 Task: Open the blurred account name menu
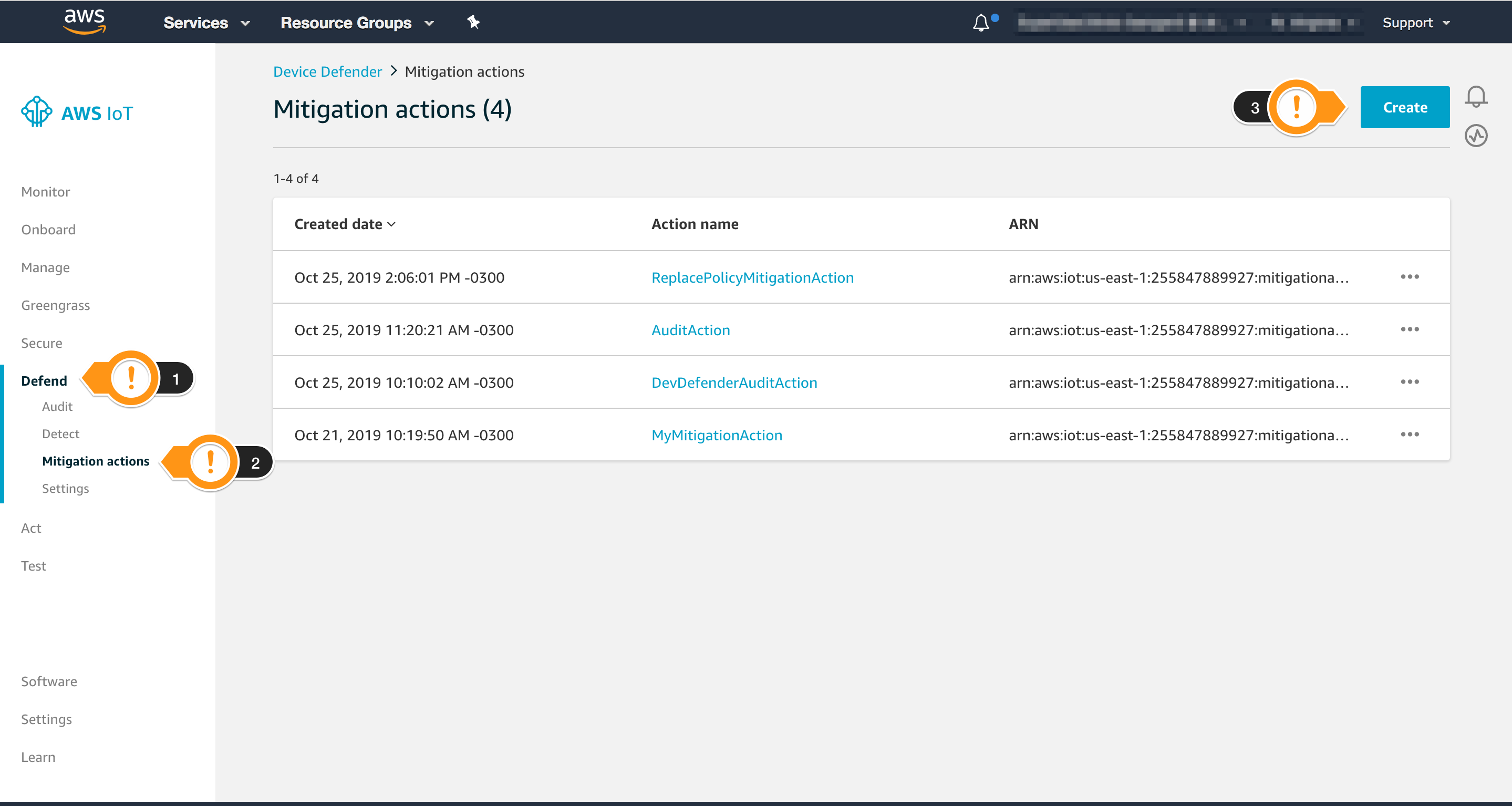(x=1188, y=23)
